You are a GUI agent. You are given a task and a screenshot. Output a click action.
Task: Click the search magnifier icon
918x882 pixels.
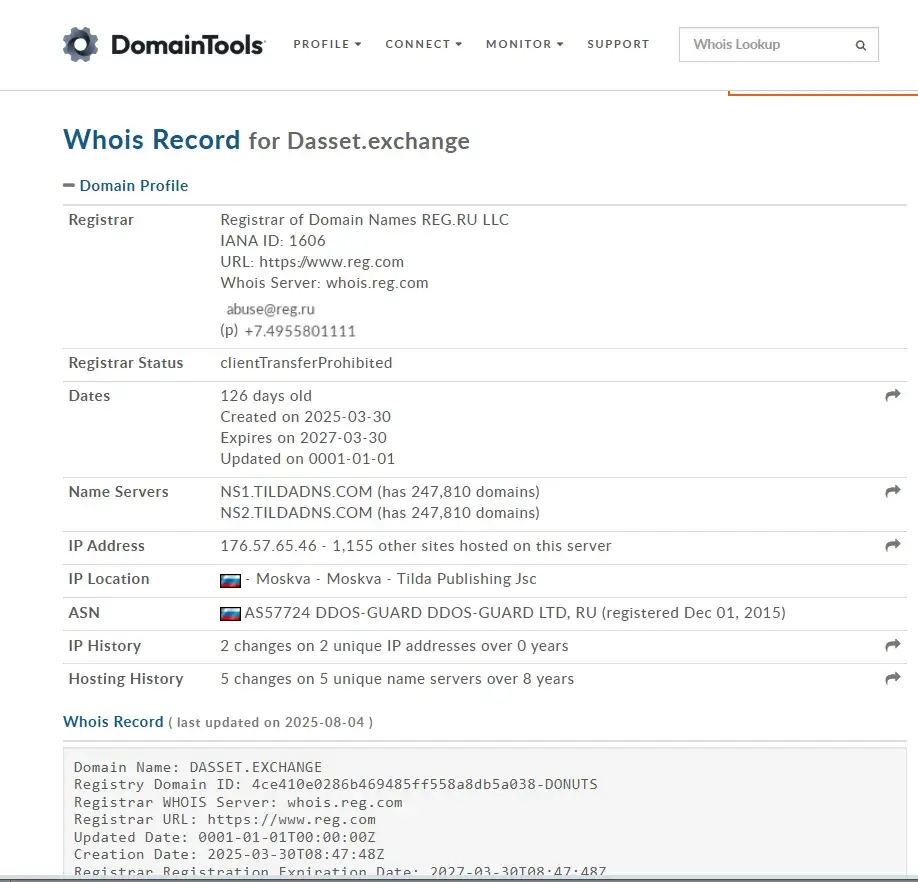pos(861,45)
